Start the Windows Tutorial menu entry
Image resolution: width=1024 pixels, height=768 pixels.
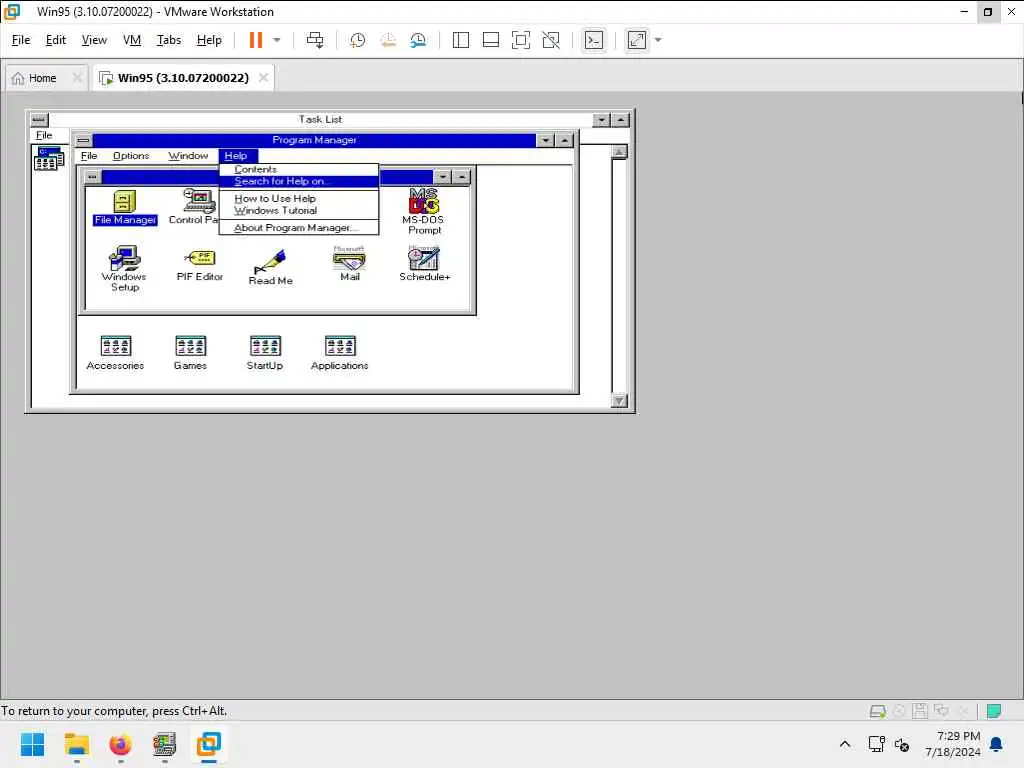(x=298, y=210)
